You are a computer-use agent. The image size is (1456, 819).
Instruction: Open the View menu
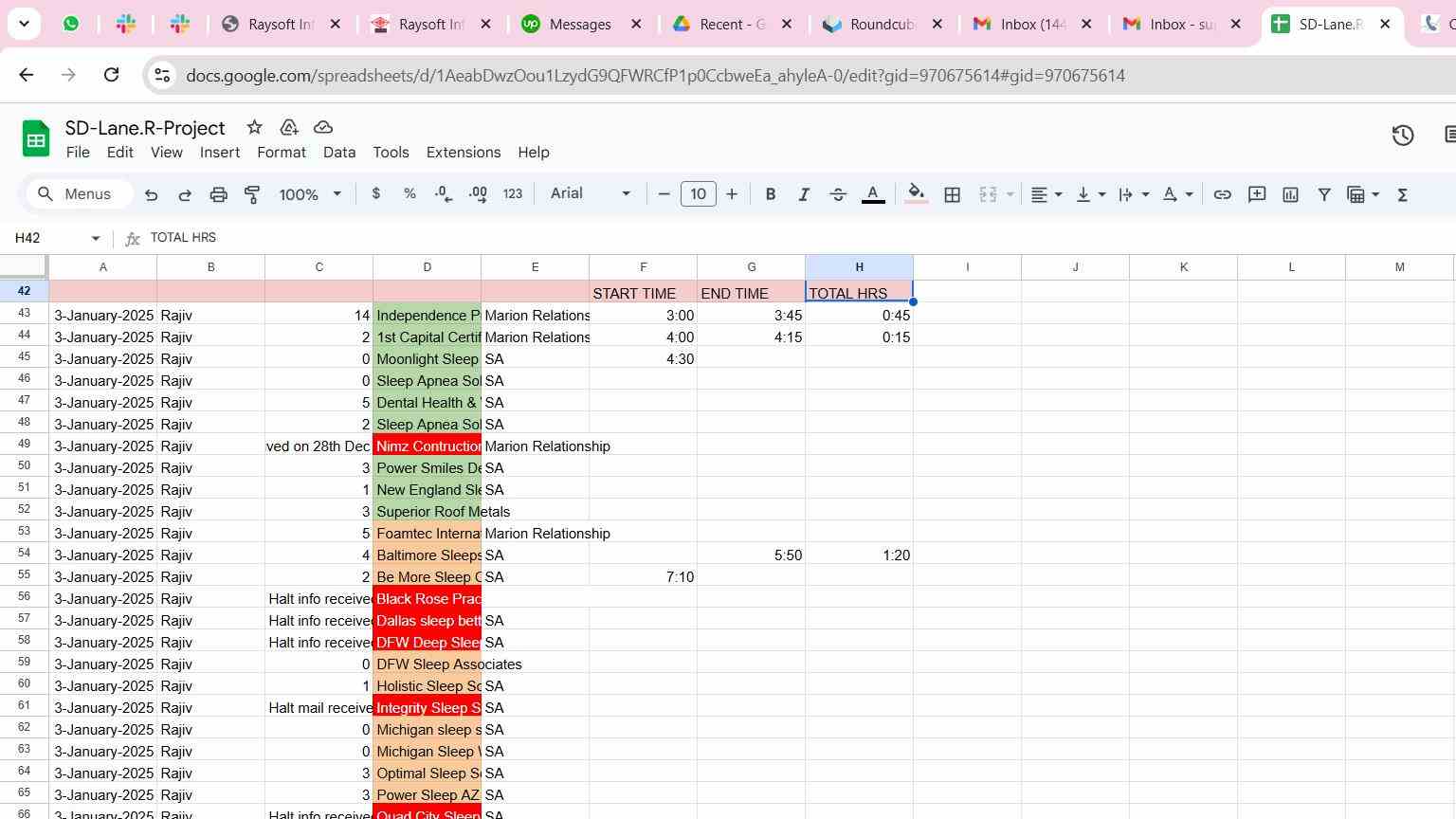166,153
